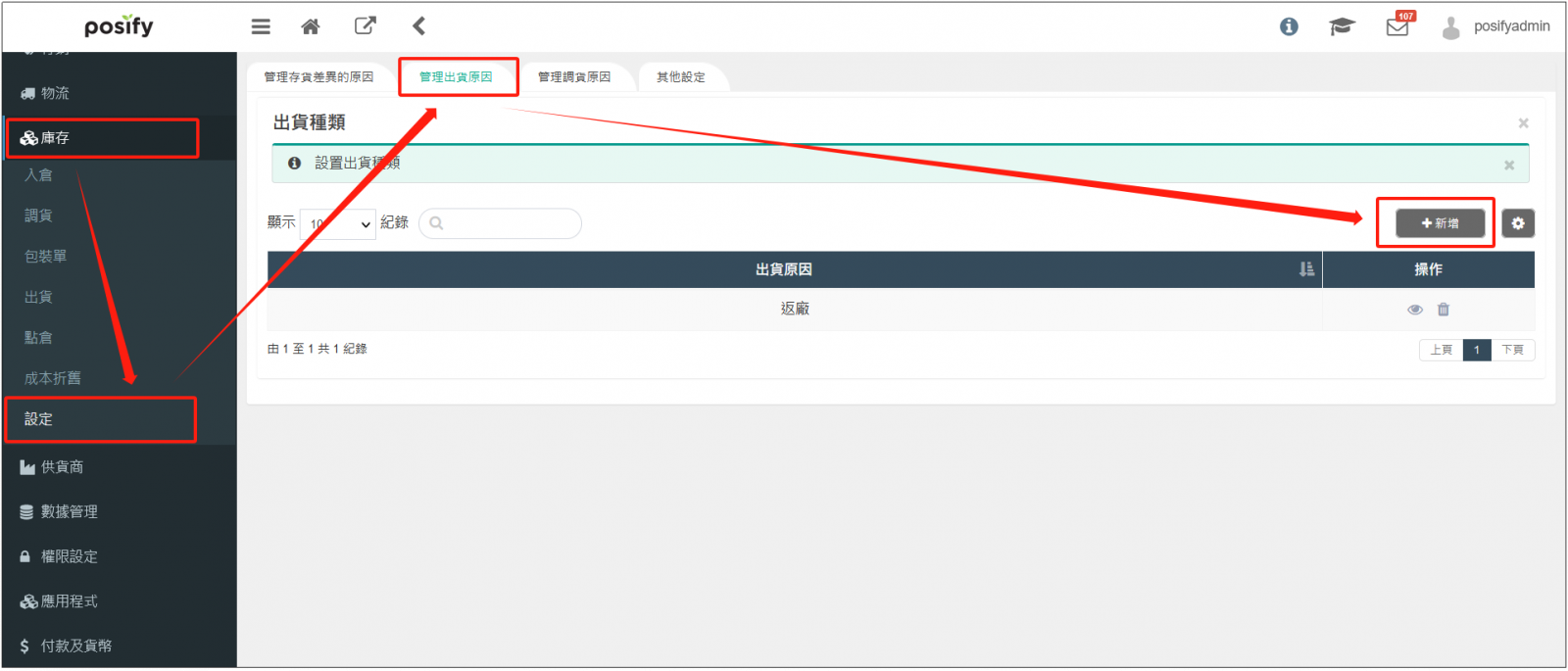1568x671 pixels.
Task: Open mail inbox with 107 badge
Action: click(x=1397, y=26)
